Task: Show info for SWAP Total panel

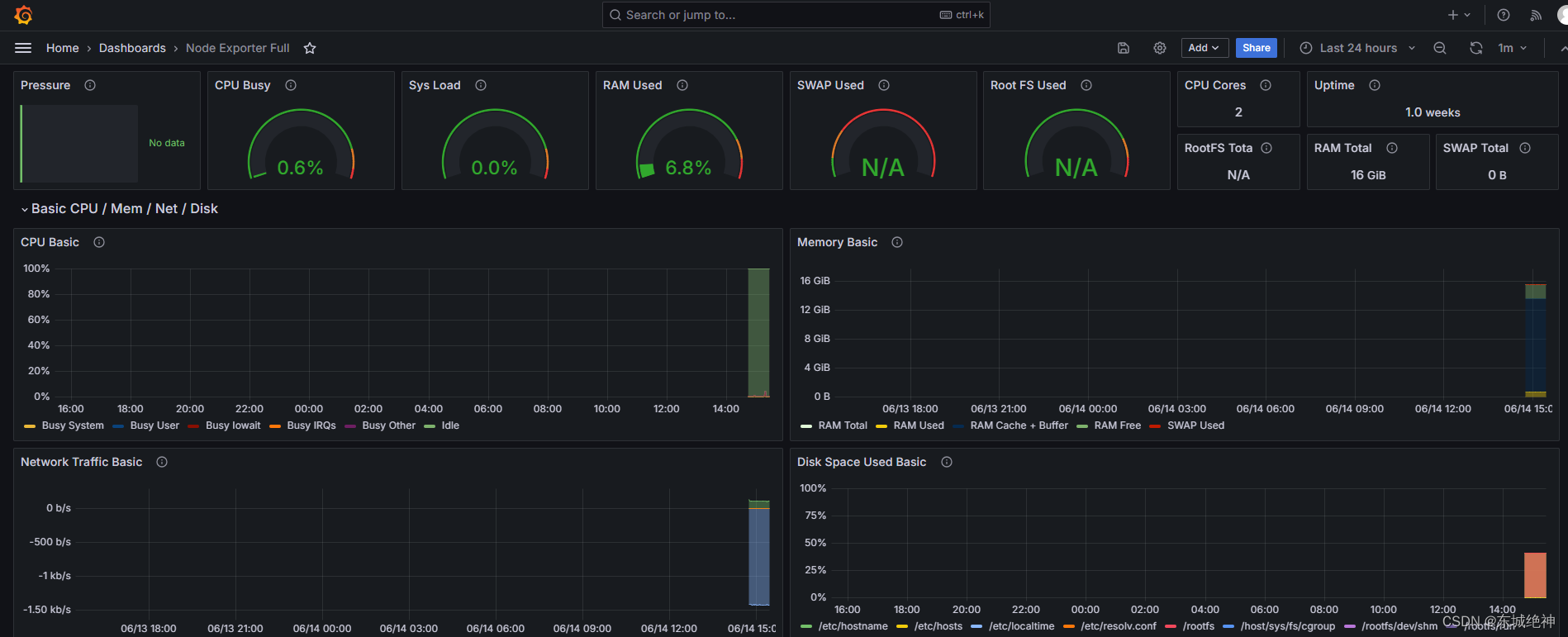Action: (1525, 148)
